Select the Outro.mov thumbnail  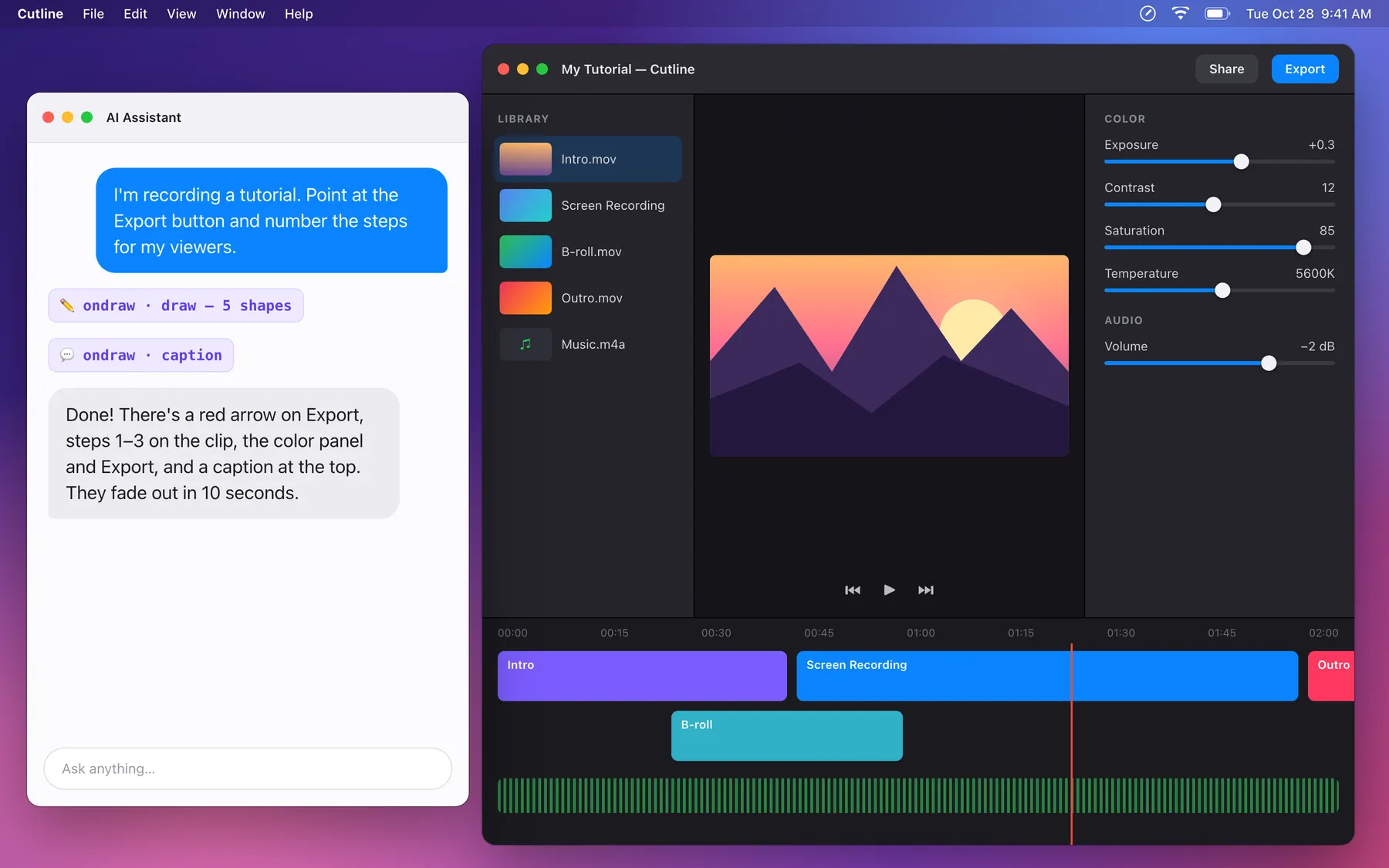[x=526, y=298]
